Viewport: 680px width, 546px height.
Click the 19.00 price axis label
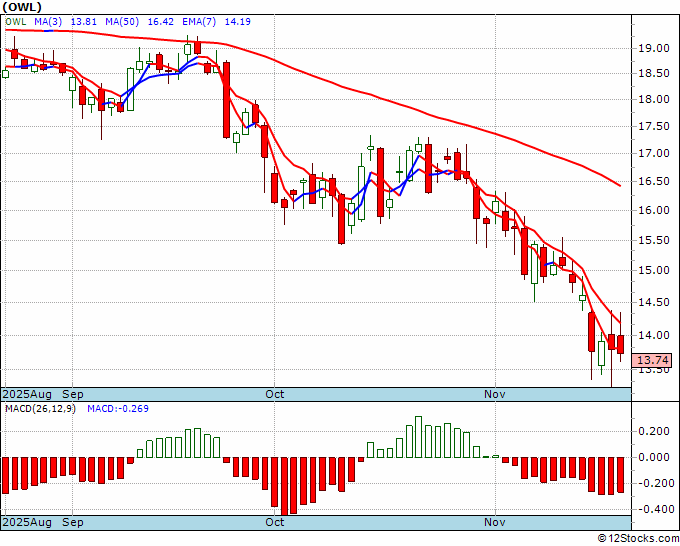[654, 48]
